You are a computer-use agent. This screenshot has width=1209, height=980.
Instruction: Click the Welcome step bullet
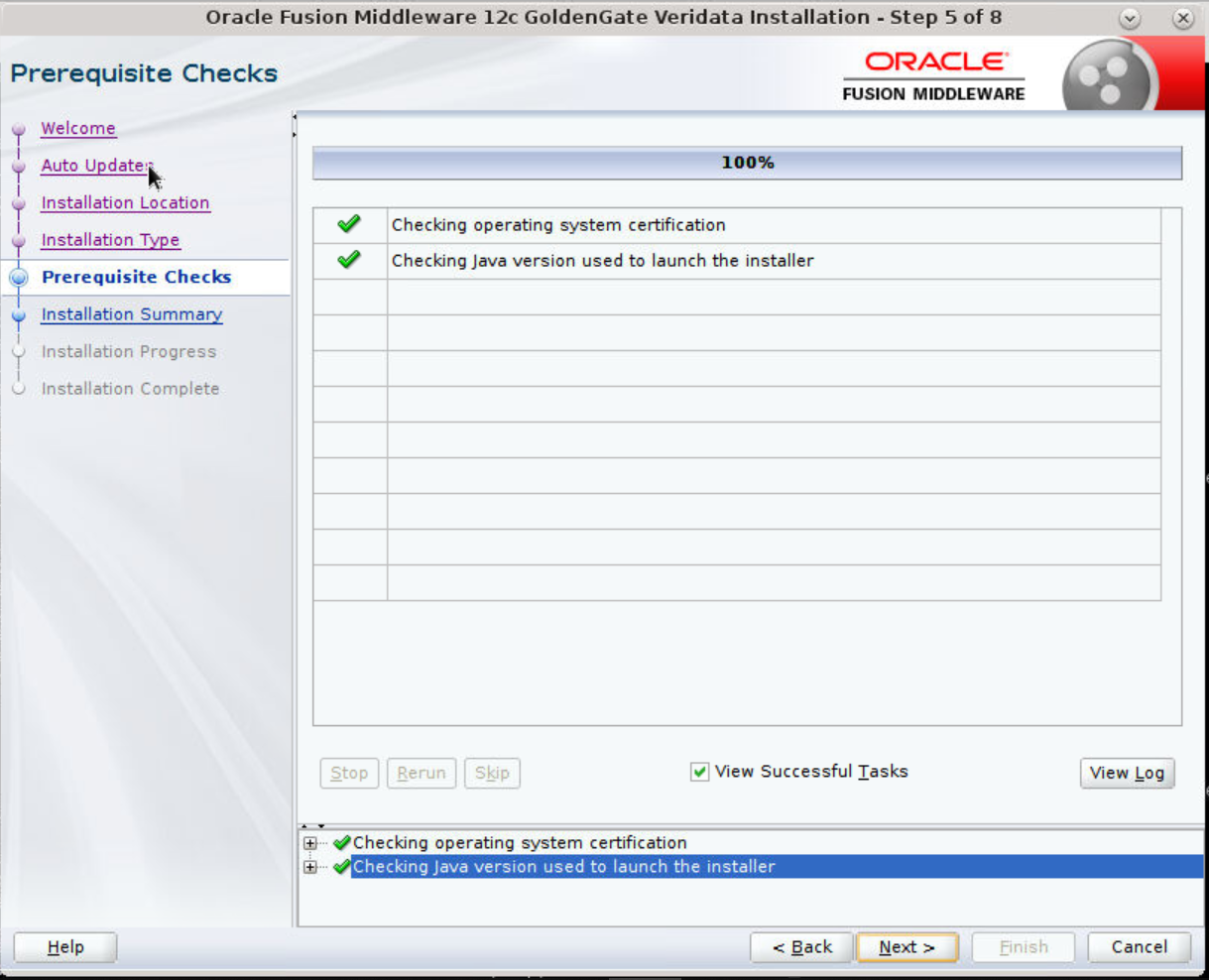point(19,130)
